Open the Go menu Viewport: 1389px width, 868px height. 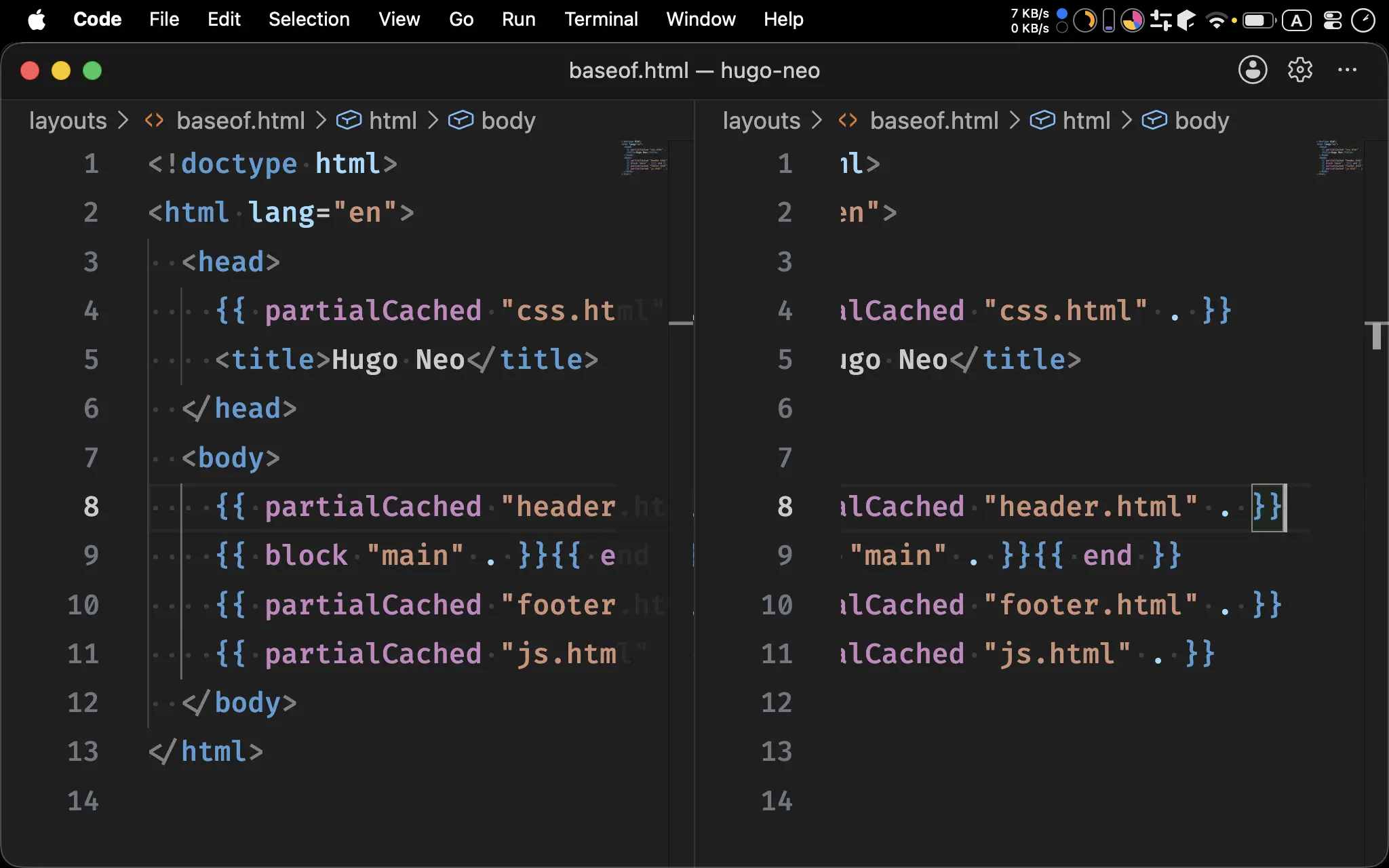point(461,19)
